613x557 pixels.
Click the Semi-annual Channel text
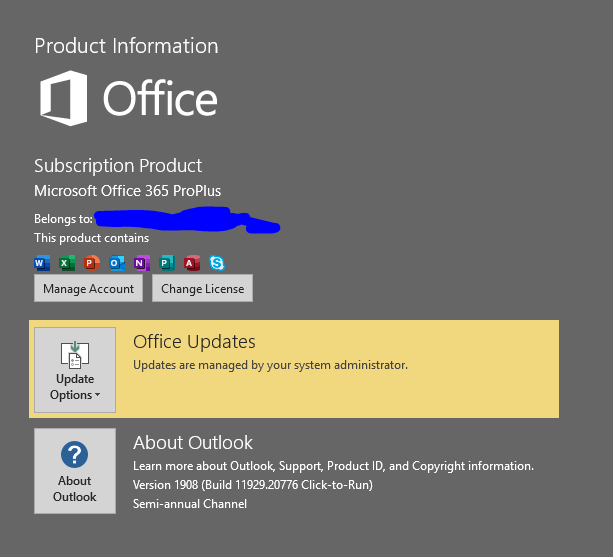(190, 503)
